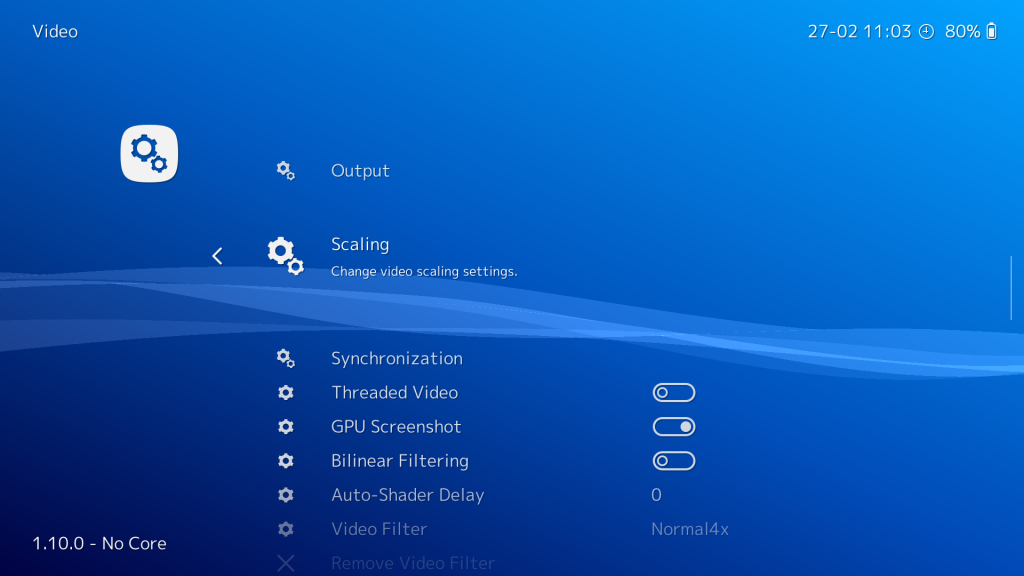The width and height of the screenshot is (1024, 576).
Task: Click the large Scaling gear icon
Action: pos(285,255)
